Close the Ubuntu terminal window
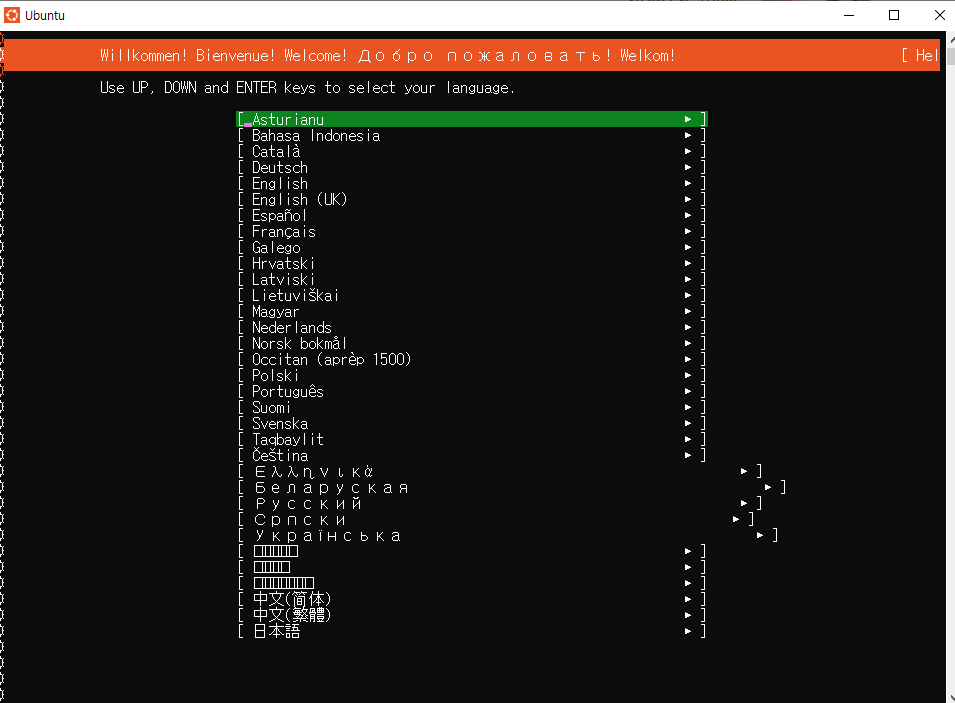This screenshot has height=703, width=955. pyautogui.click(x=940, y=15)
